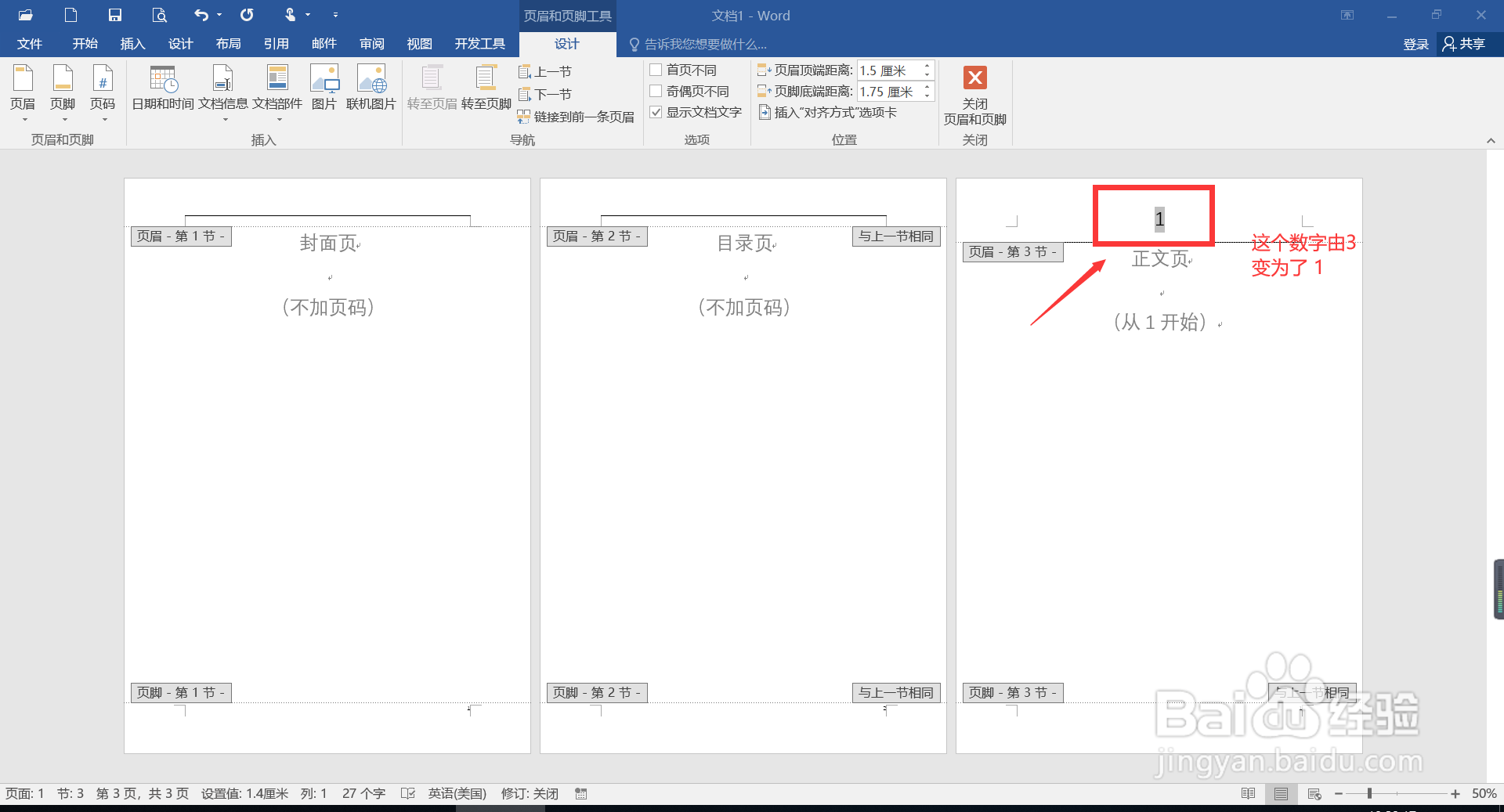Insert date and time into the header
Viewport: 1504px width, 812px height.
162,88
